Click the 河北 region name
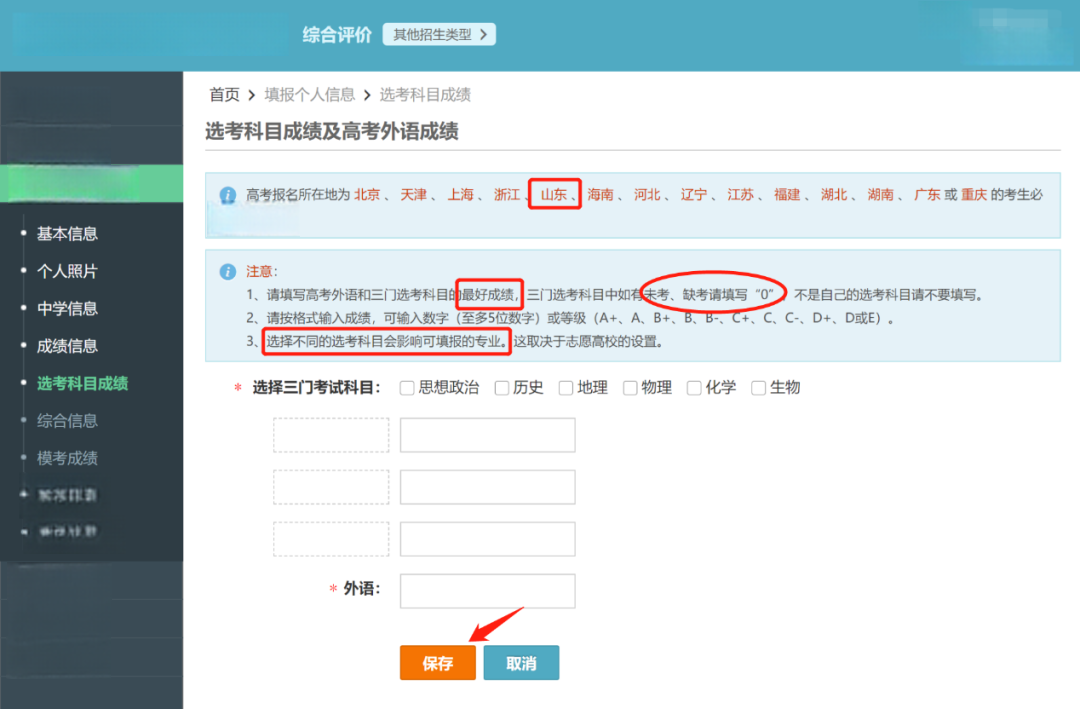1080x709 pixels. (x=647, y=195)
